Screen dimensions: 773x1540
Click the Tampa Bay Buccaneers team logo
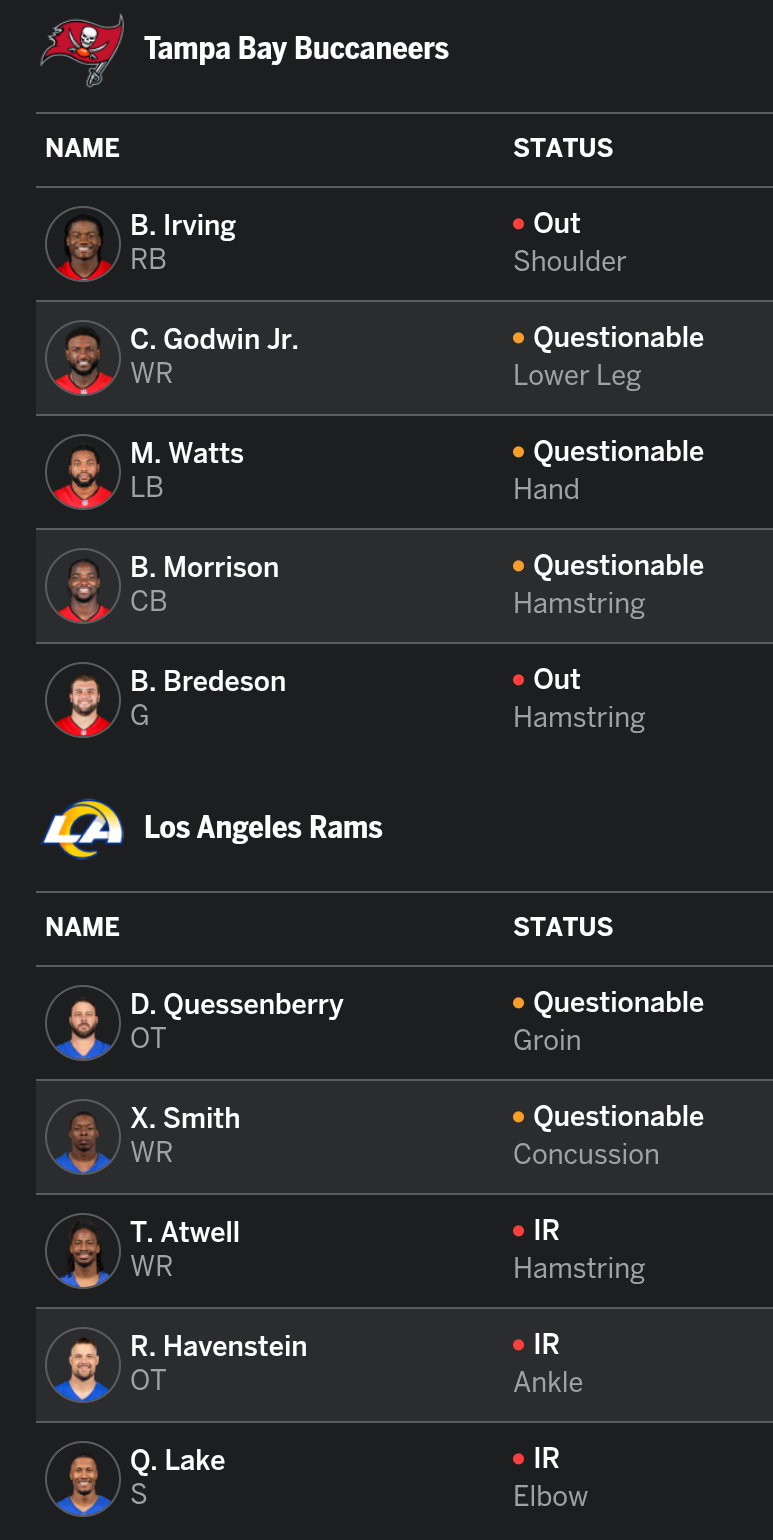tap(82, 49)
